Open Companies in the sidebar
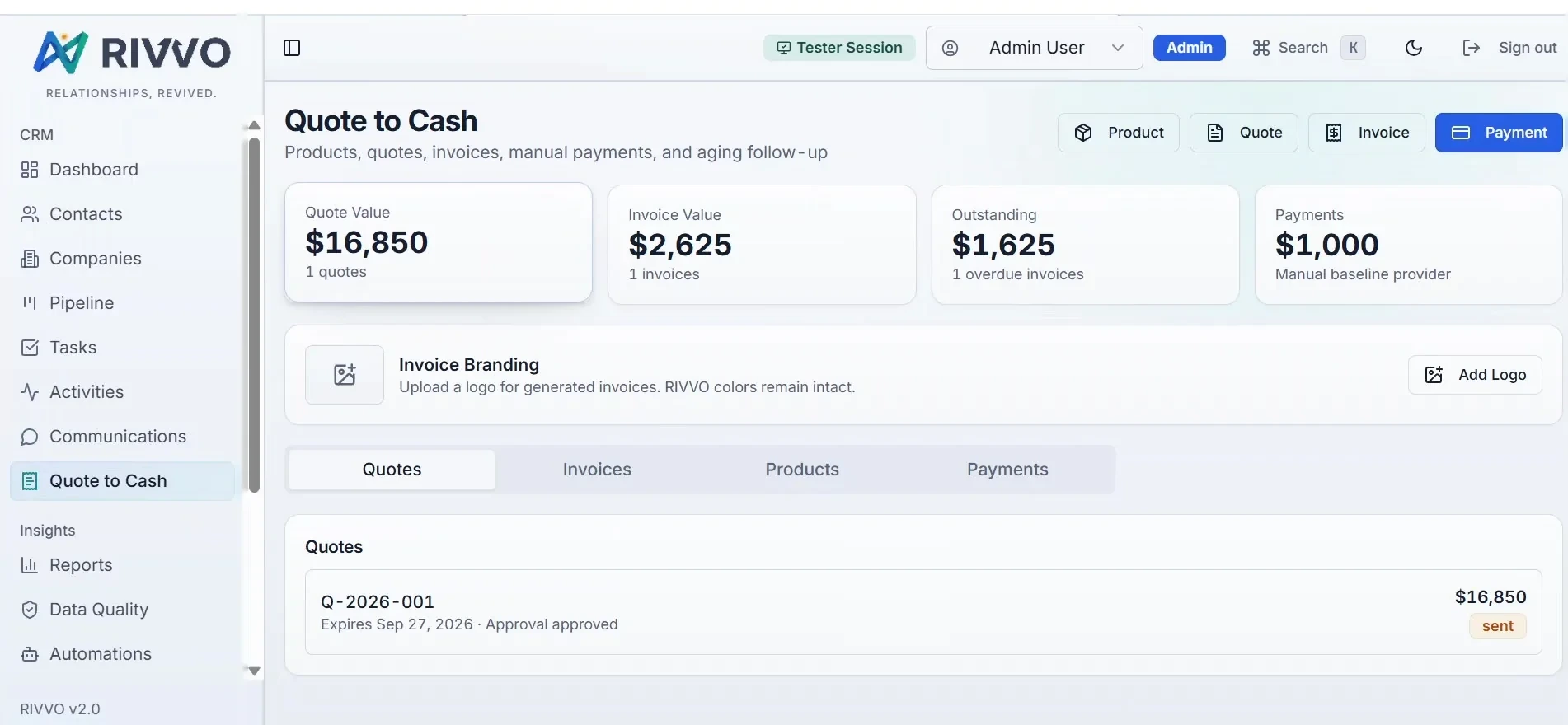The height and width of the screenshot is (725, 1568). pos(122,259)
